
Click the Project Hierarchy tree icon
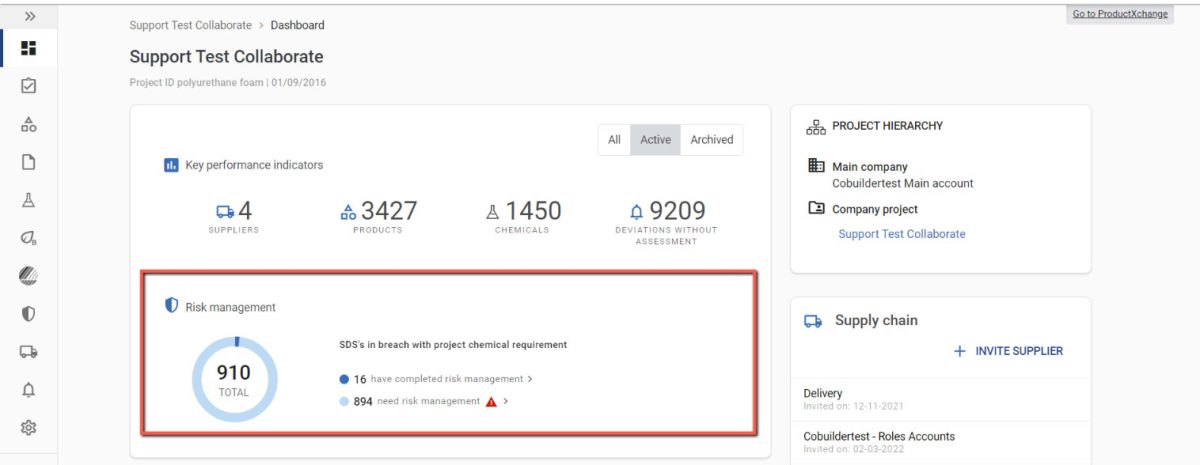[x=816, y=127]
